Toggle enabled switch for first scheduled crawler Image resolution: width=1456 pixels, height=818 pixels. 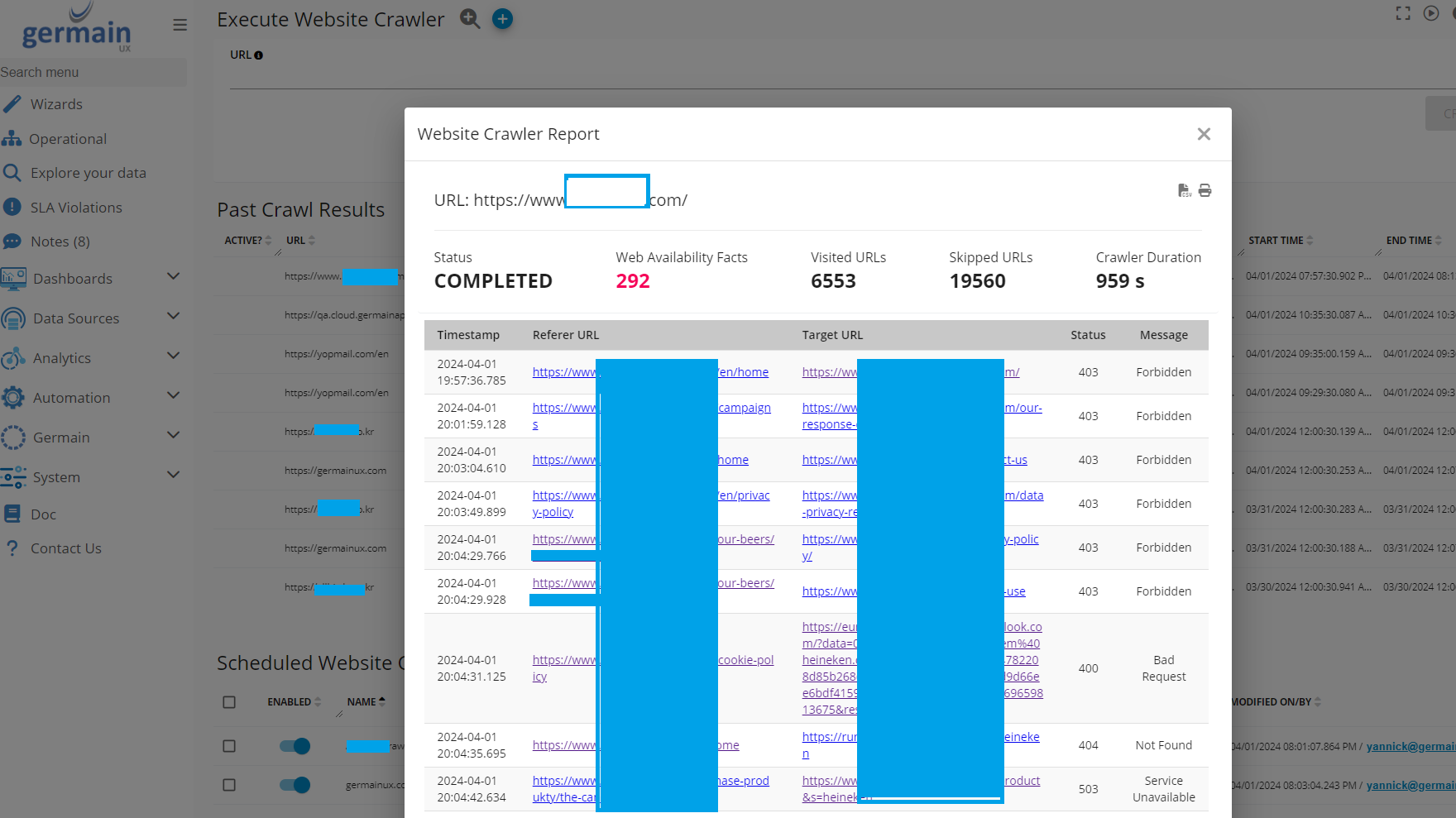click(x=295, y=746)
